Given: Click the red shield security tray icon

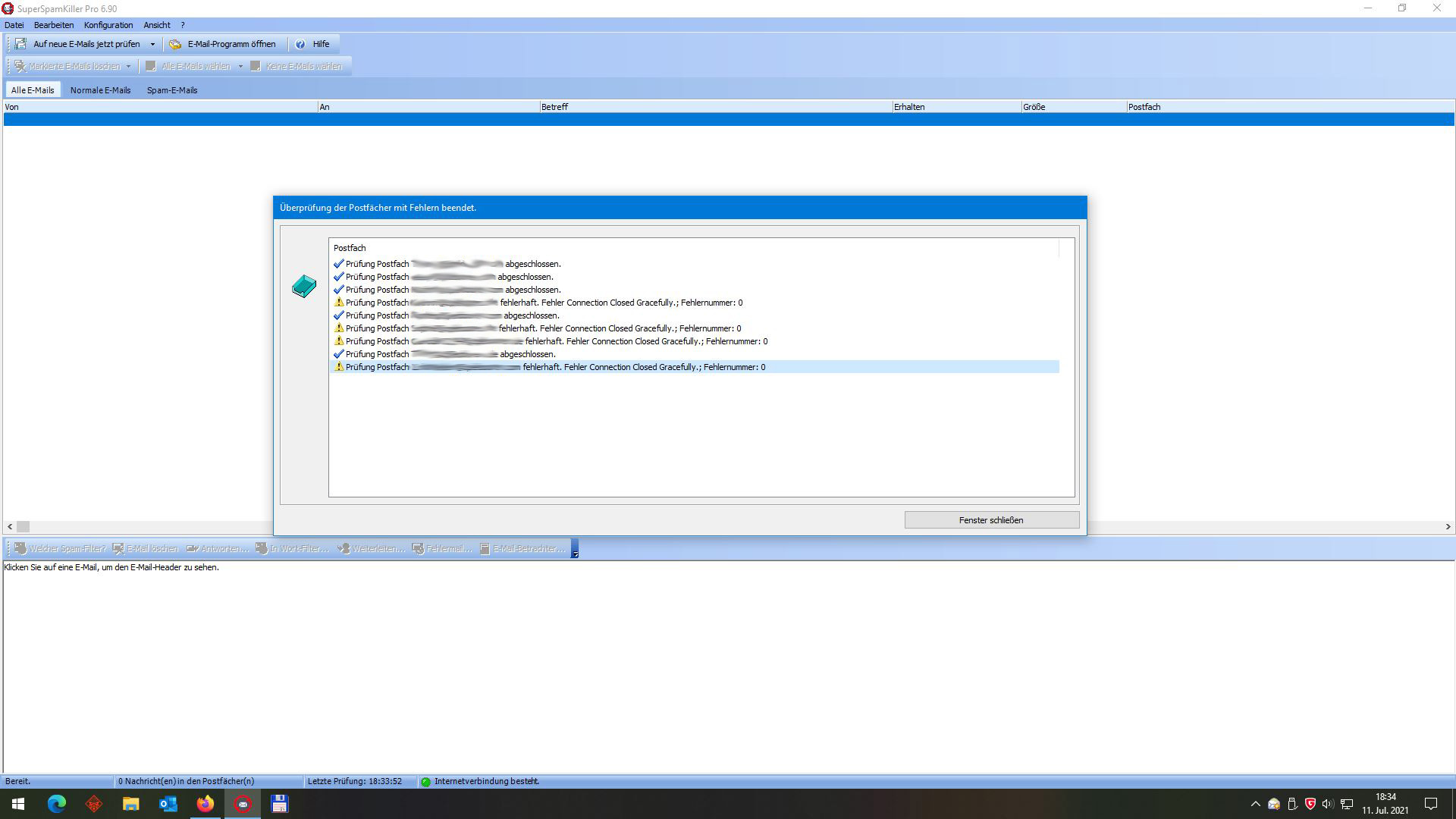Looking at the screenshot, I should coord(1310,804).
